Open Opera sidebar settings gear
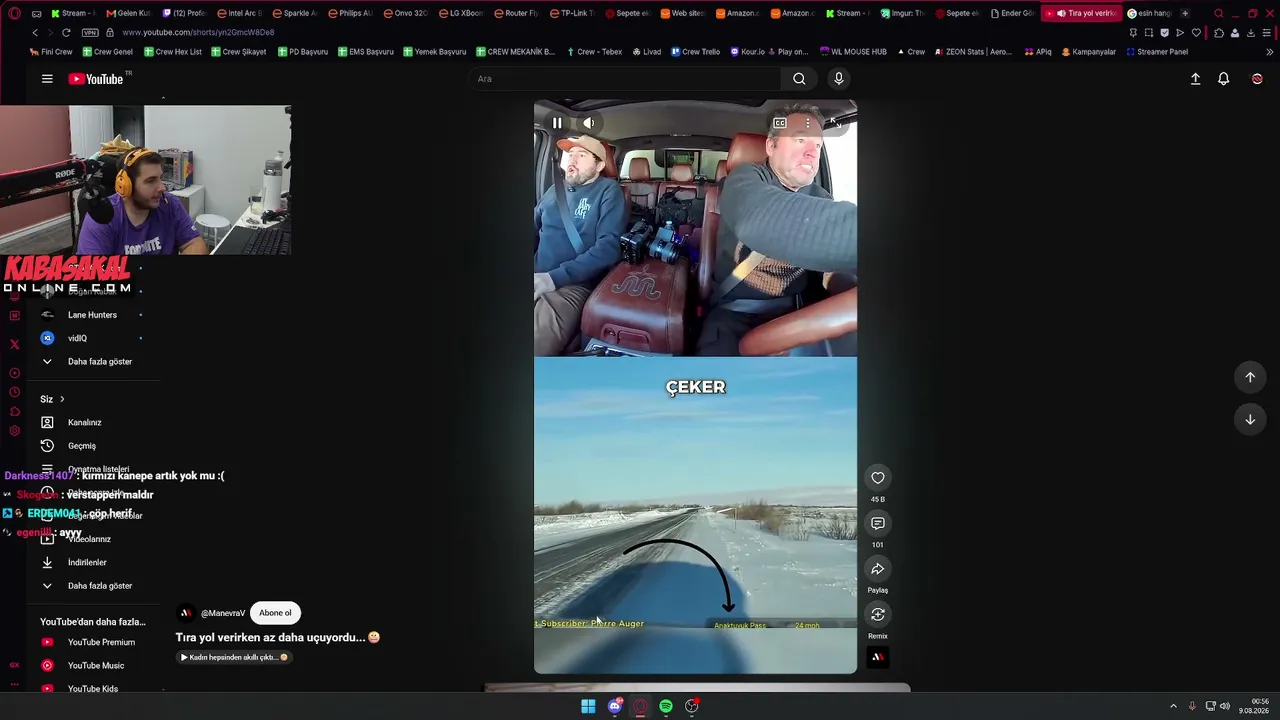Image resolution: width=1280 pixels, height=720 pixels. [14, 431]
